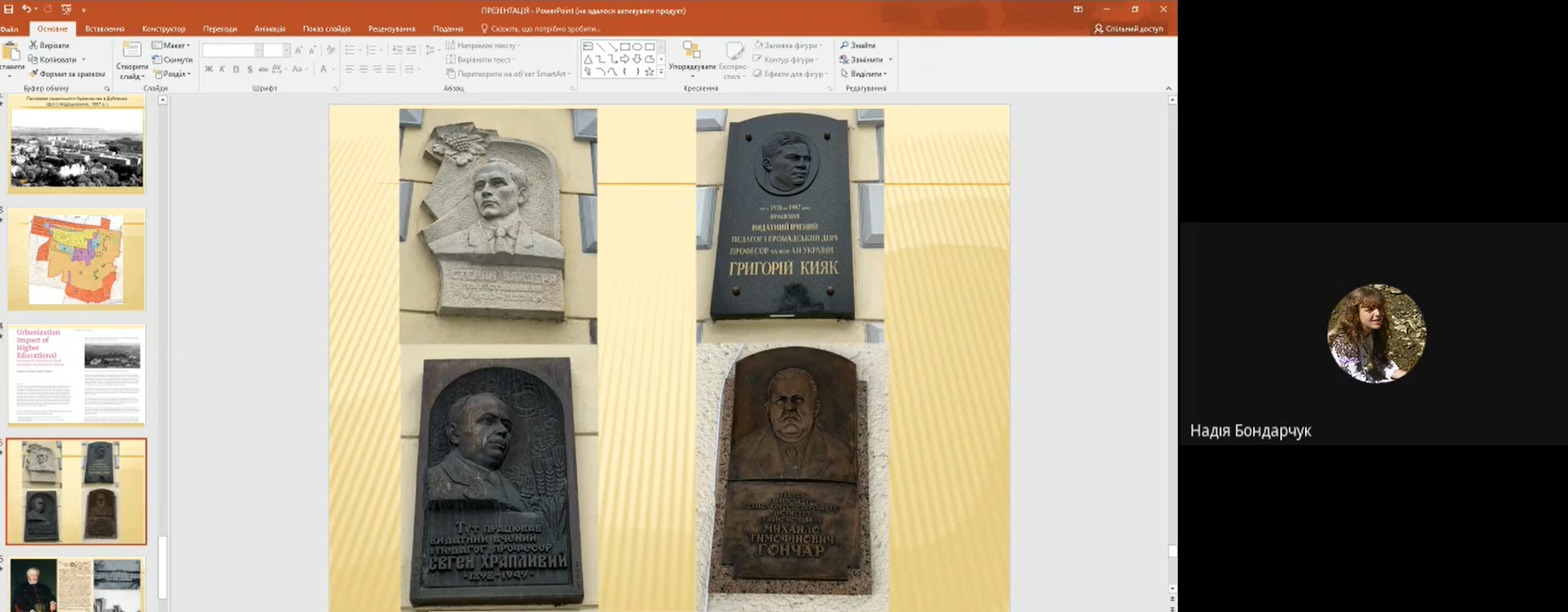Click the Undo arrow icon

click(26, 9)
